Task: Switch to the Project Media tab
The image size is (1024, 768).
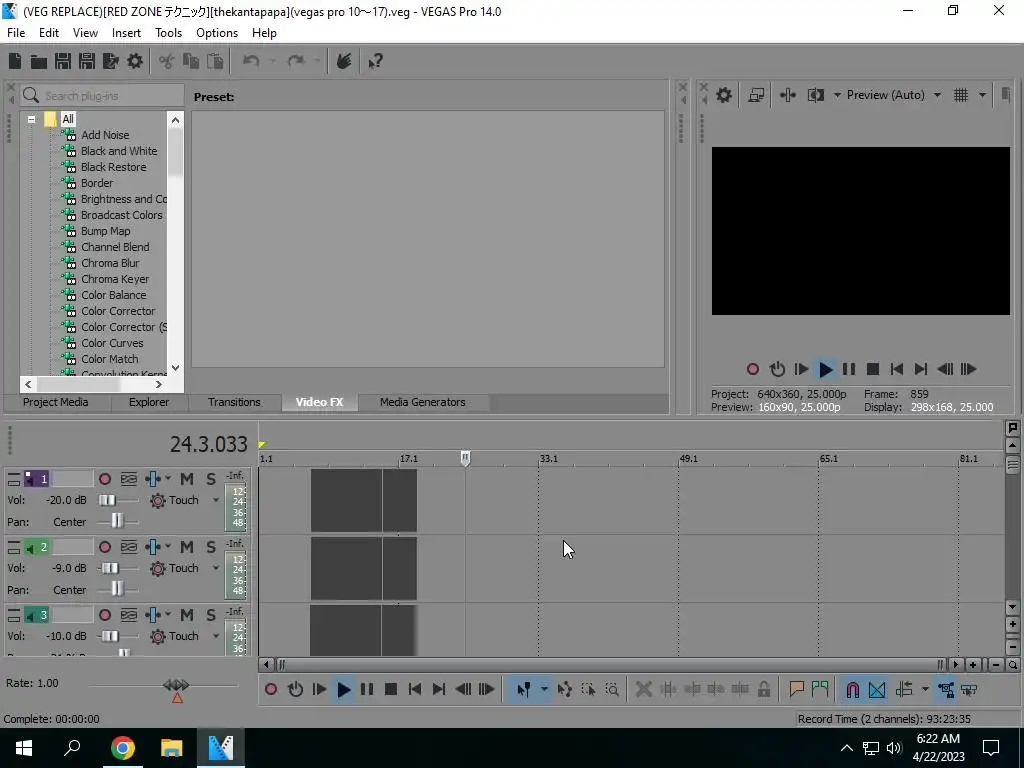Action: tap(56, 402)
